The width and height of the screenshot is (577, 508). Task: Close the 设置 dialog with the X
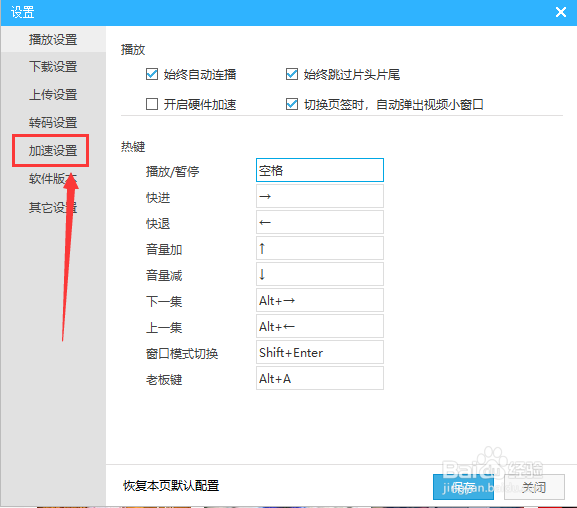click(x=561, y=12)
